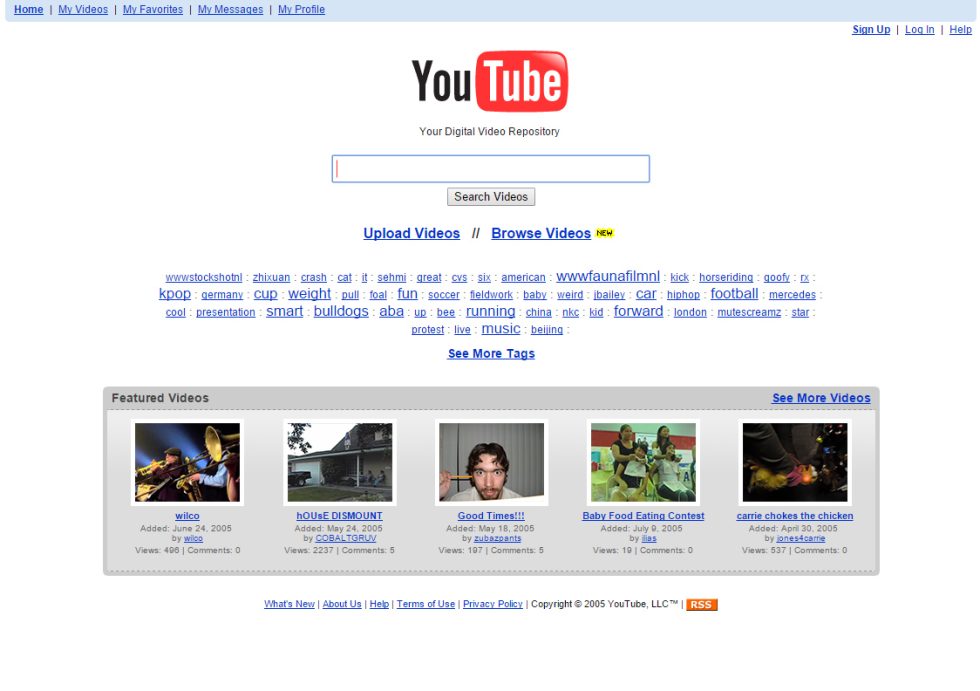Open uploader ilias' profile
Image resolution: width=980 pixels, height=691 pixels.
(x=649, y=538)
